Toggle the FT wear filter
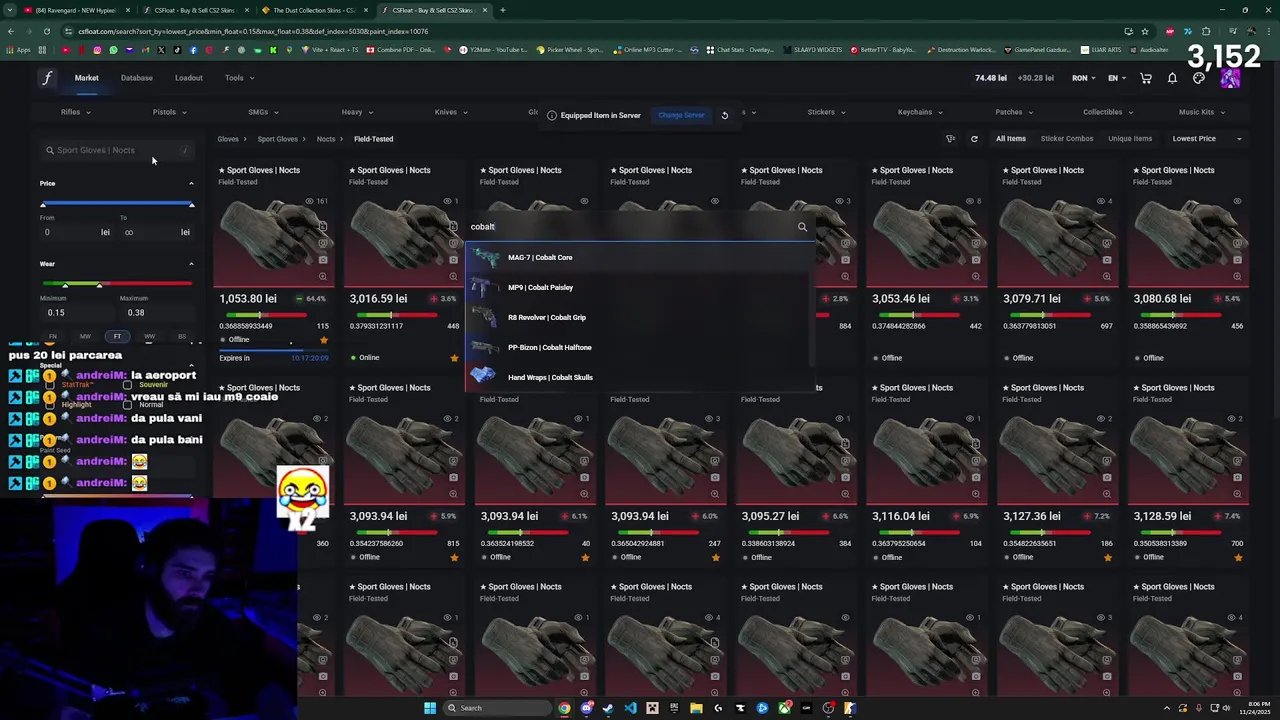This screenshot has height=720, width=1280. (117, 336)
